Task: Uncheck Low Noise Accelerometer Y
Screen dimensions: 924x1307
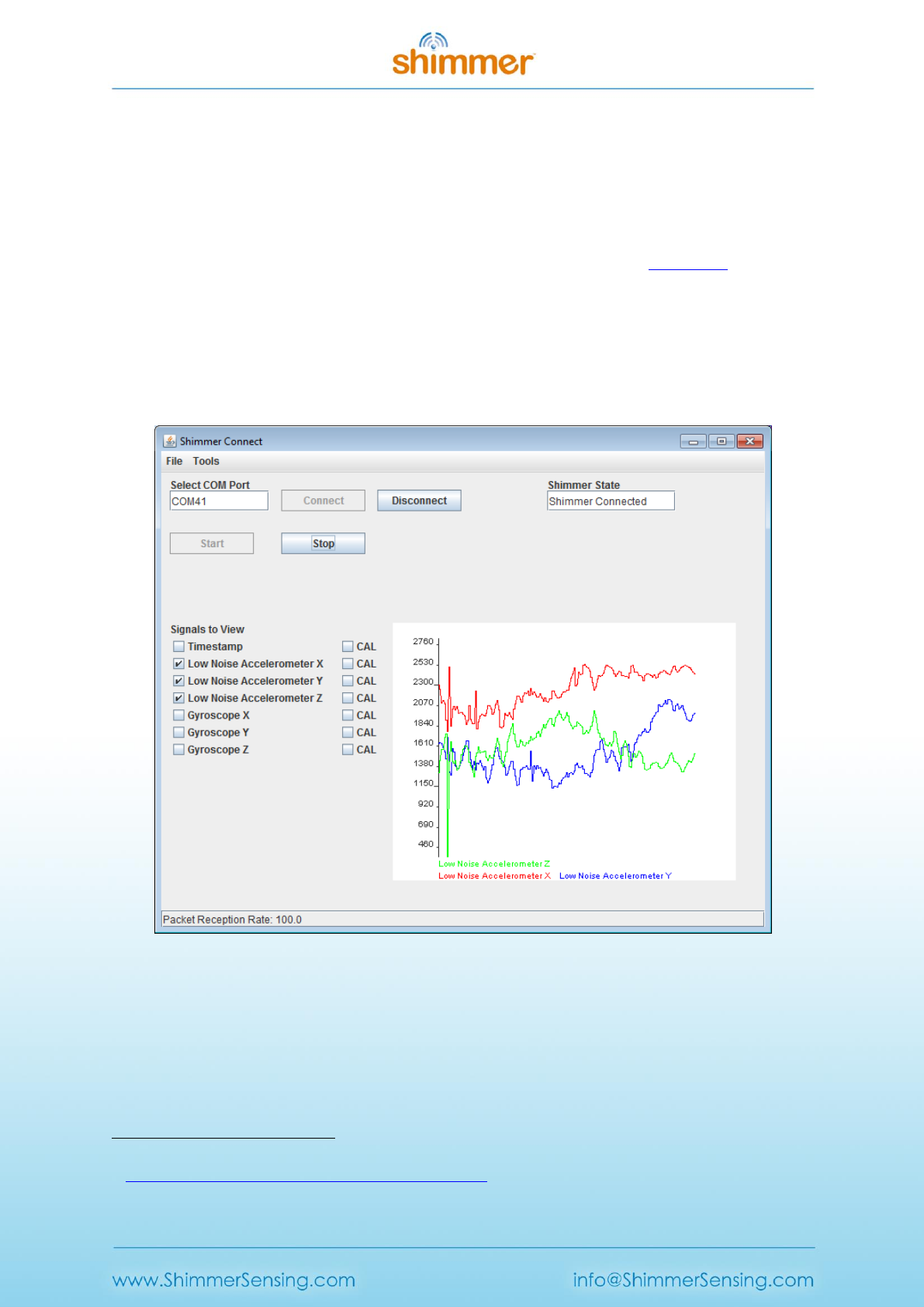Action: pos(178,681)
